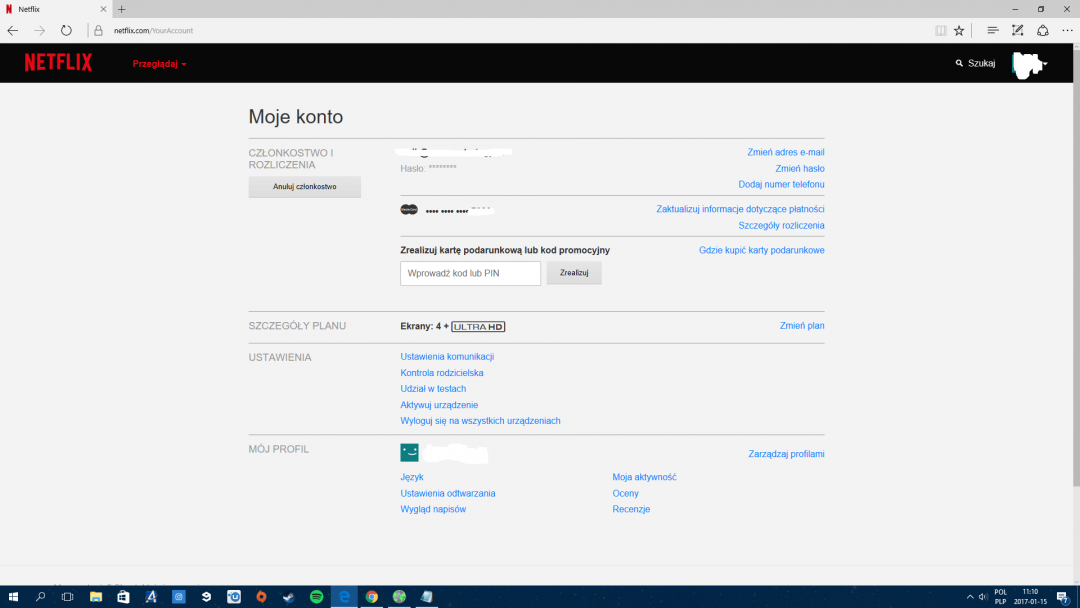
Task: Click the Netflix logo in header
Action: point(58,63)
